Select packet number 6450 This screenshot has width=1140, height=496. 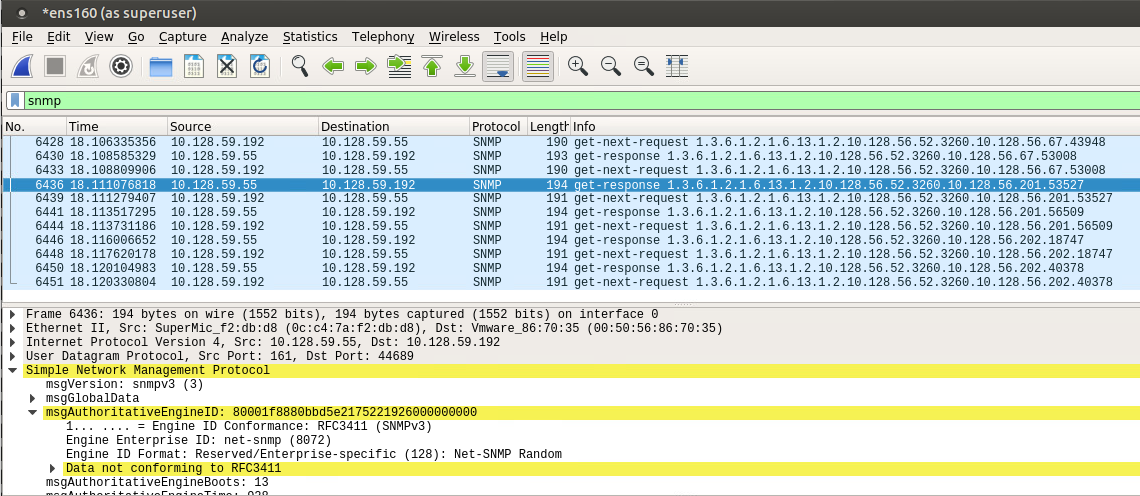[x=570, y=268]
